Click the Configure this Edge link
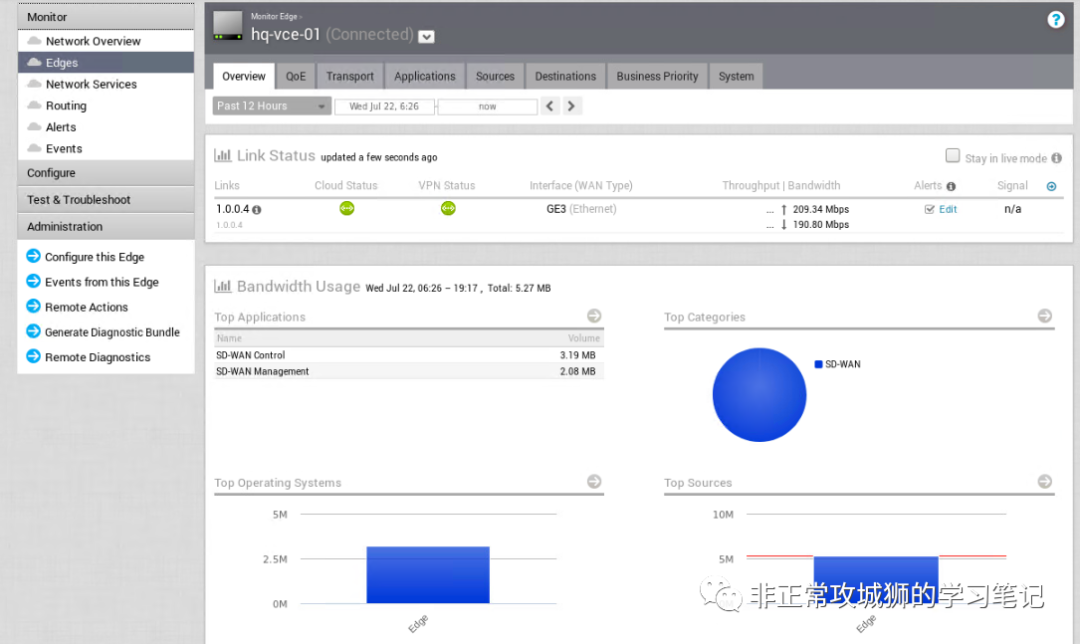The width and height of the screenshot is (1080, 644). [94, 257]
